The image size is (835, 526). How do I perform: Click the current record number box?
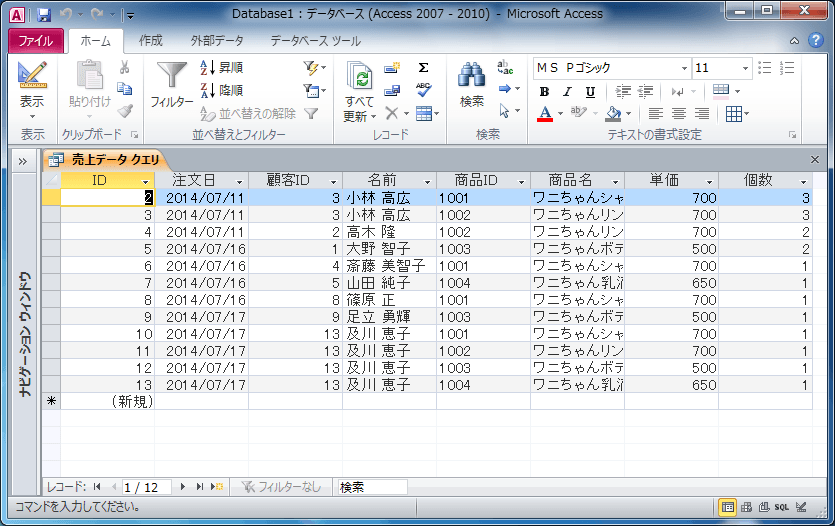coord(146,487)
